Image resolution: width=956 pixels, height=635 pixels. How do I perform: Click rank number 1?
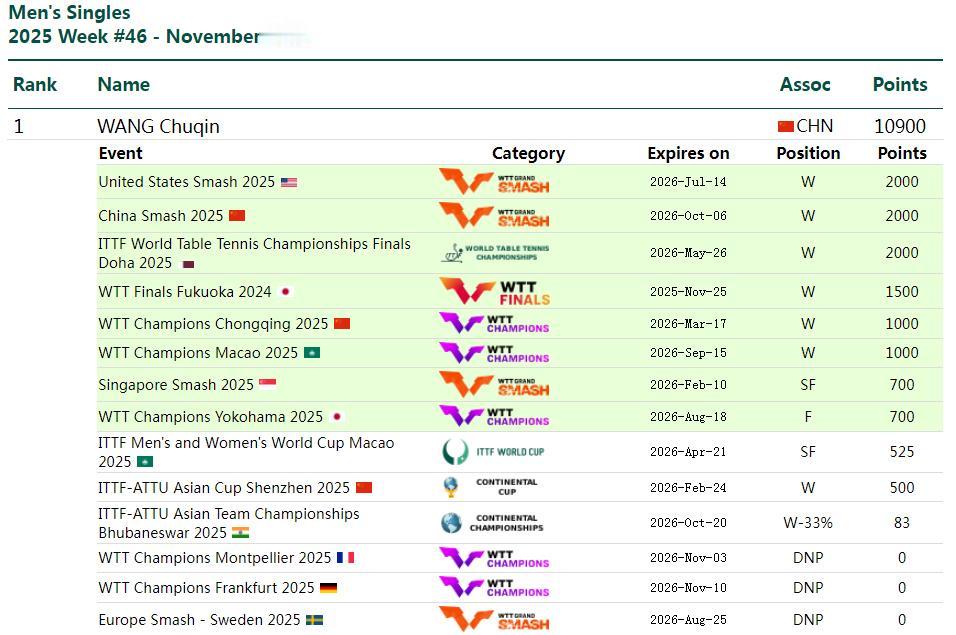[18, 126]
